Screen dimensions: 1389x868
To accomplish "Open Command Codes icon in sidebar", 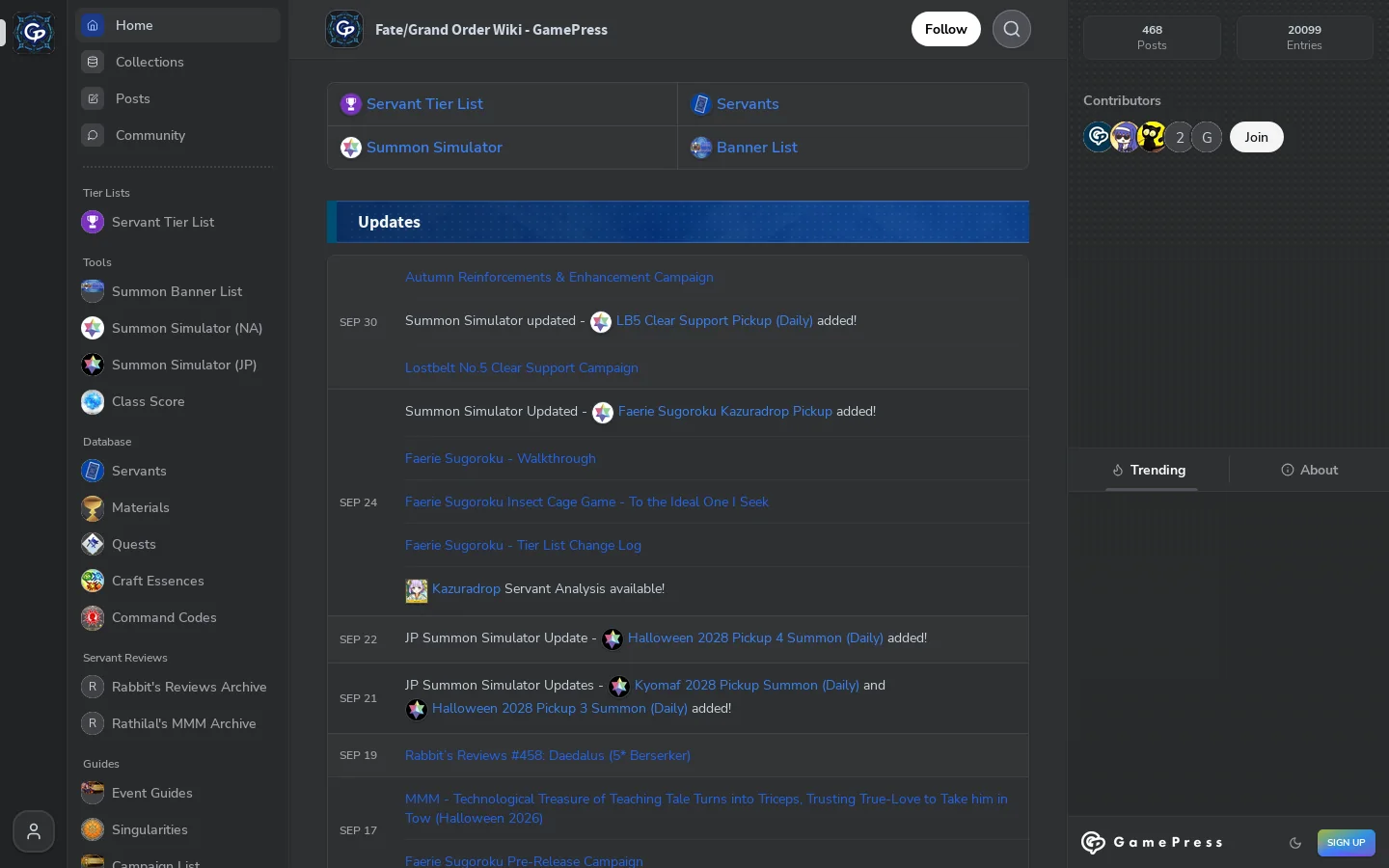I will click(93, 617).
